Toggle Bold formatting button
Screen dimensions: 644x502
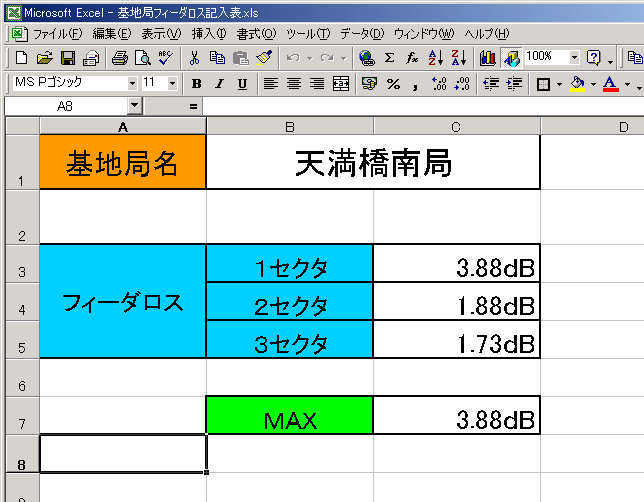(x=197, y=83)
